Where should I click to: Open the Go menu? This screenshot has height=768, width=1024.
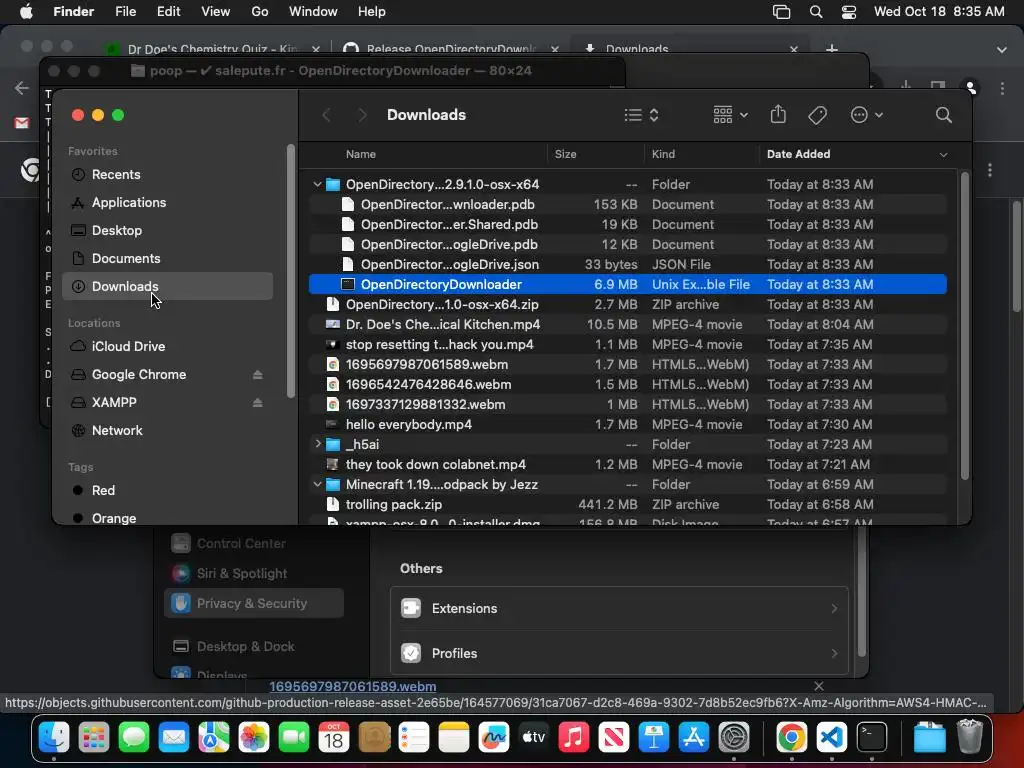click(x=260, y=12)
